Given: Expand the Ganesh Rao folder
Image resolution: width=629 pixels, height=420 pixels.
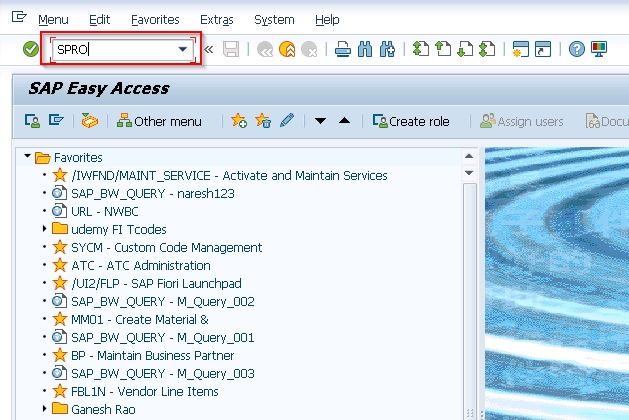Looking at the screenshot, I should coord(45,408).
